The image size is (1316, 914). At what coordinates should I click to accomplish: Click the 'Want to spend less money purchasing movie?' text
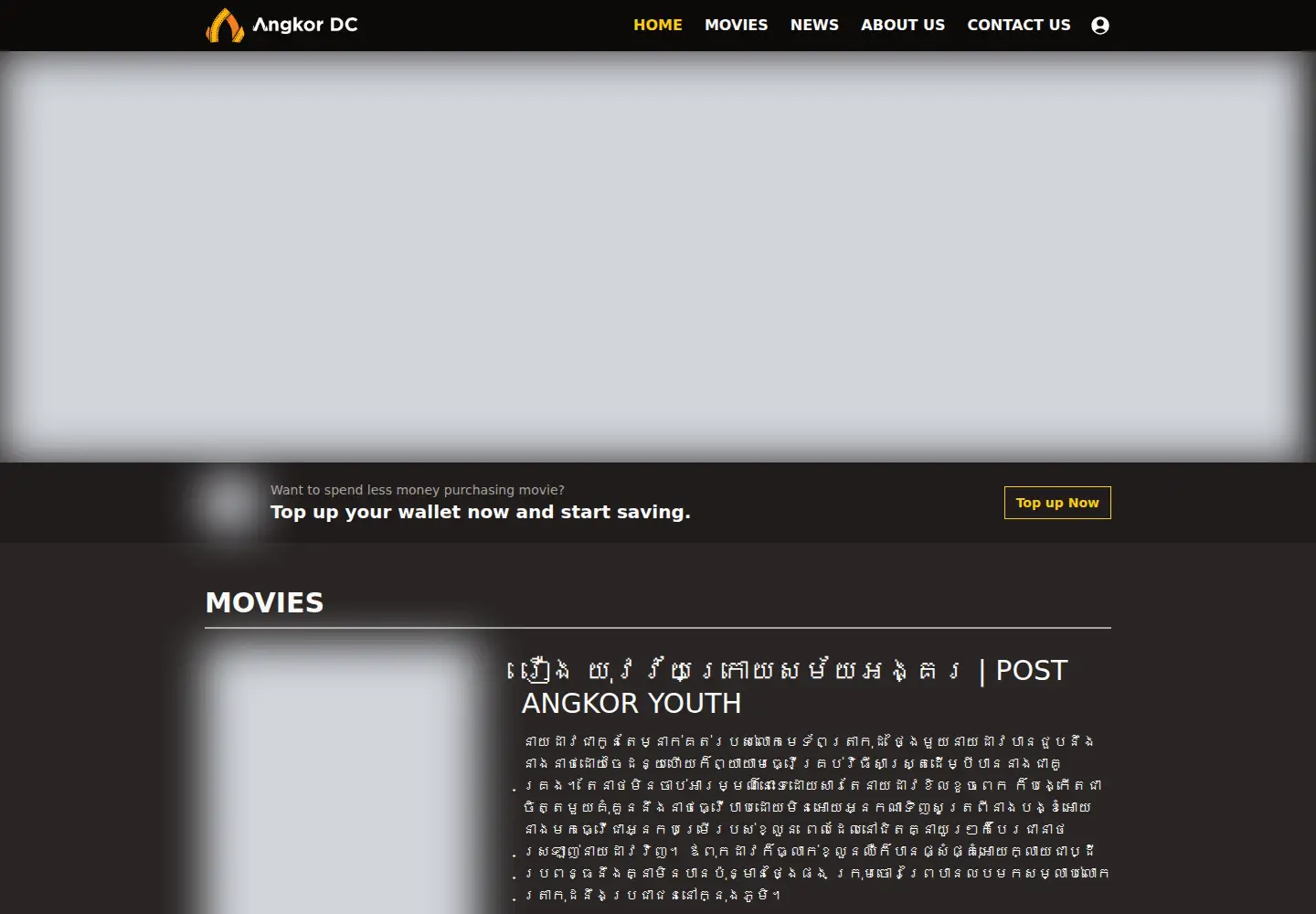pyautogui.click(x=418, y=490)
